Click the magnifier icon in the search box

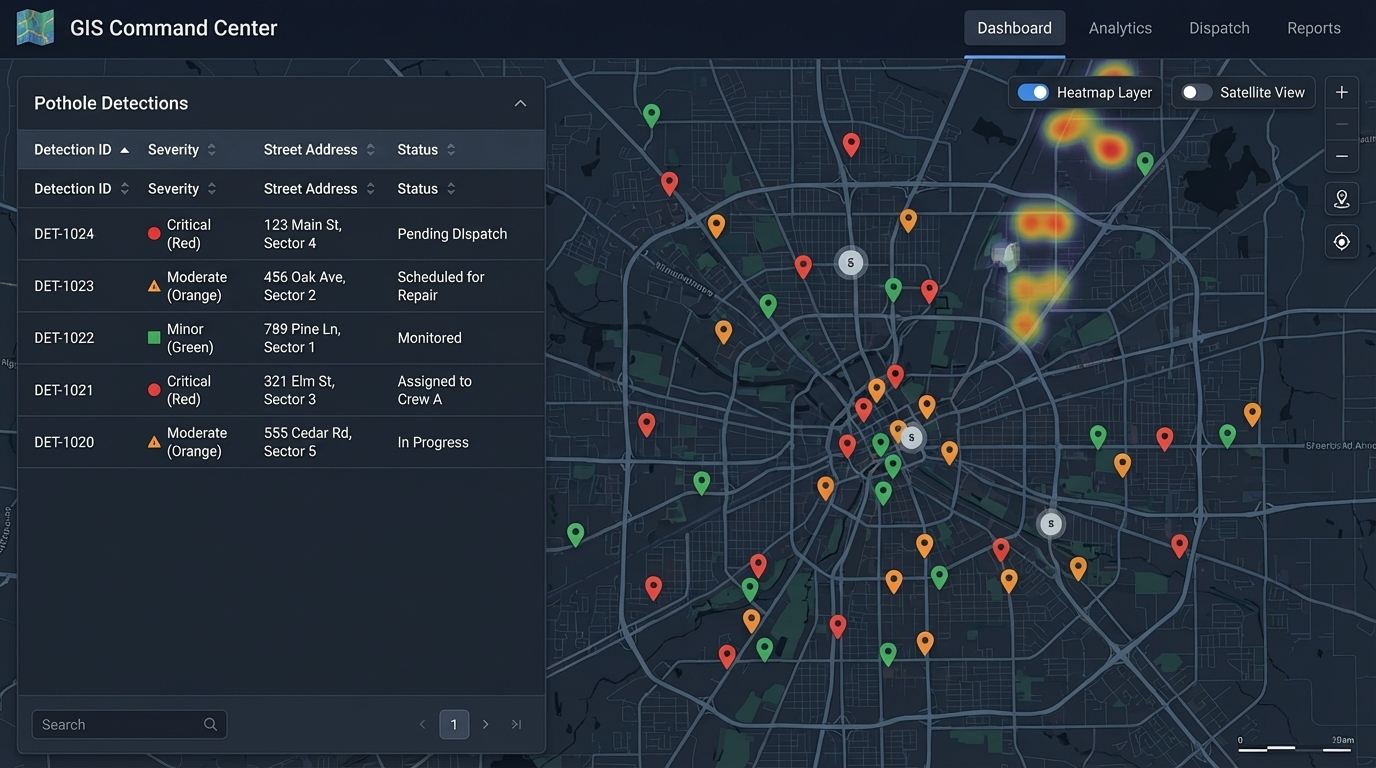[210, 723]
